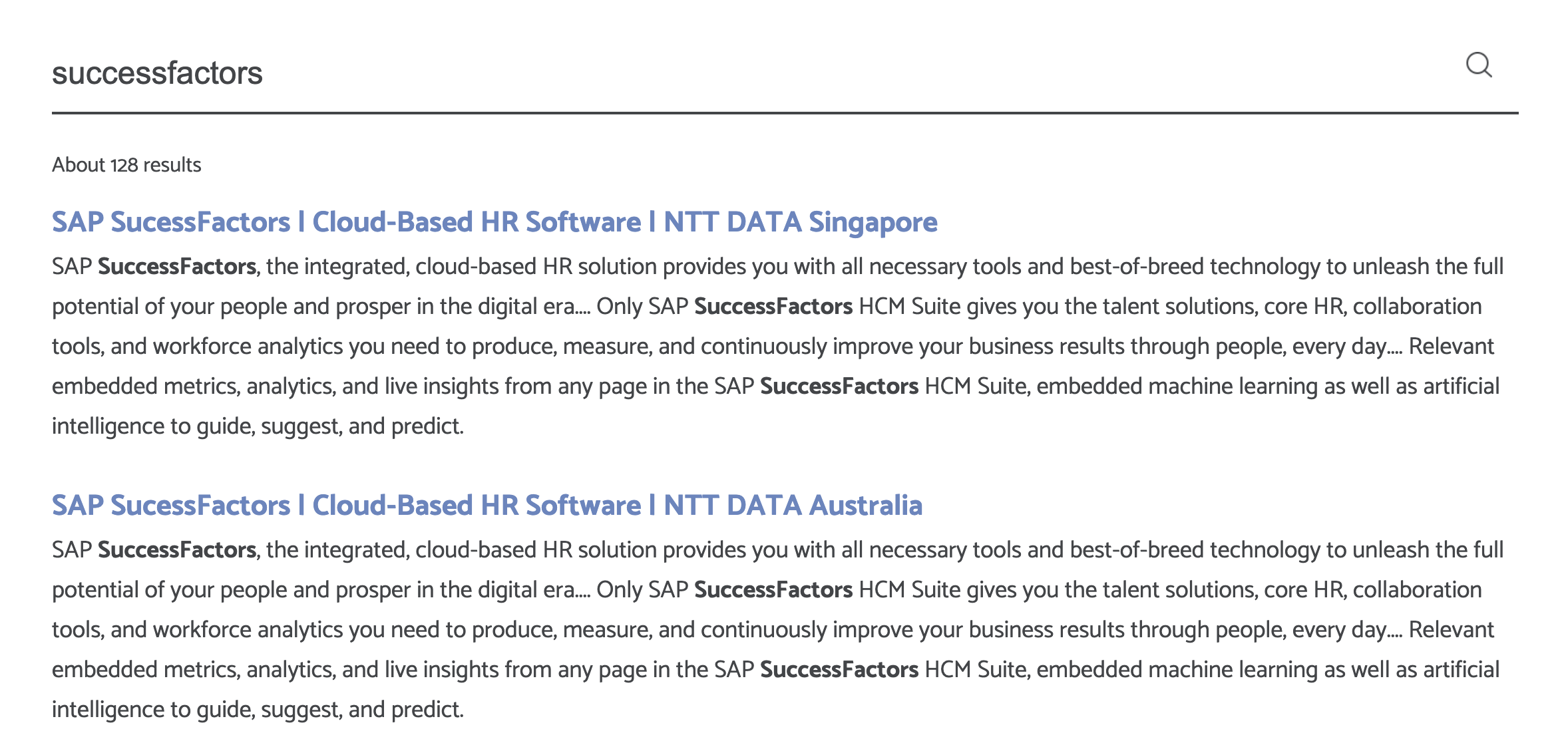Click the first bold "SuccessFactors" in the Australia snippet

click(177, 550)
